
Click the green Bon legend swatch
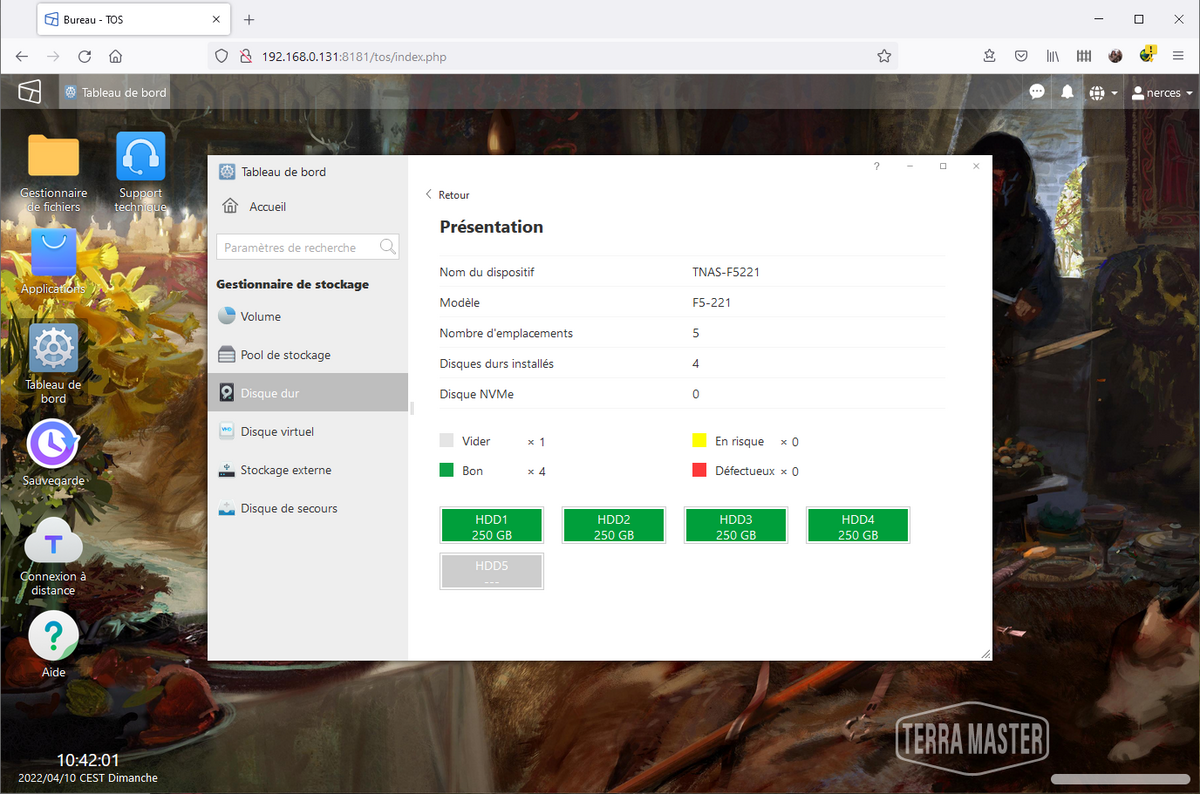point(447,470)
